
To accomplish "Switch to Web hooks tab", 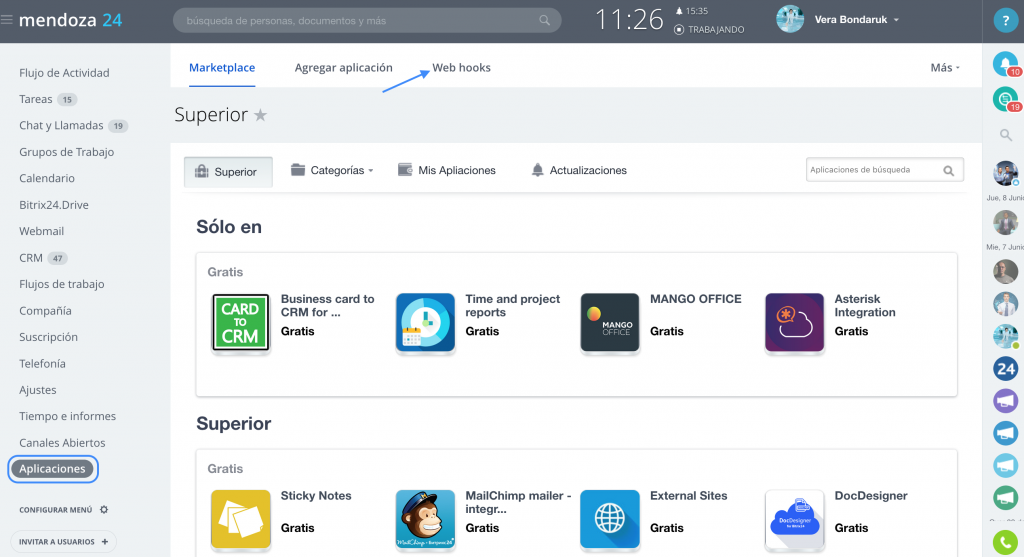I will point(461,67).
